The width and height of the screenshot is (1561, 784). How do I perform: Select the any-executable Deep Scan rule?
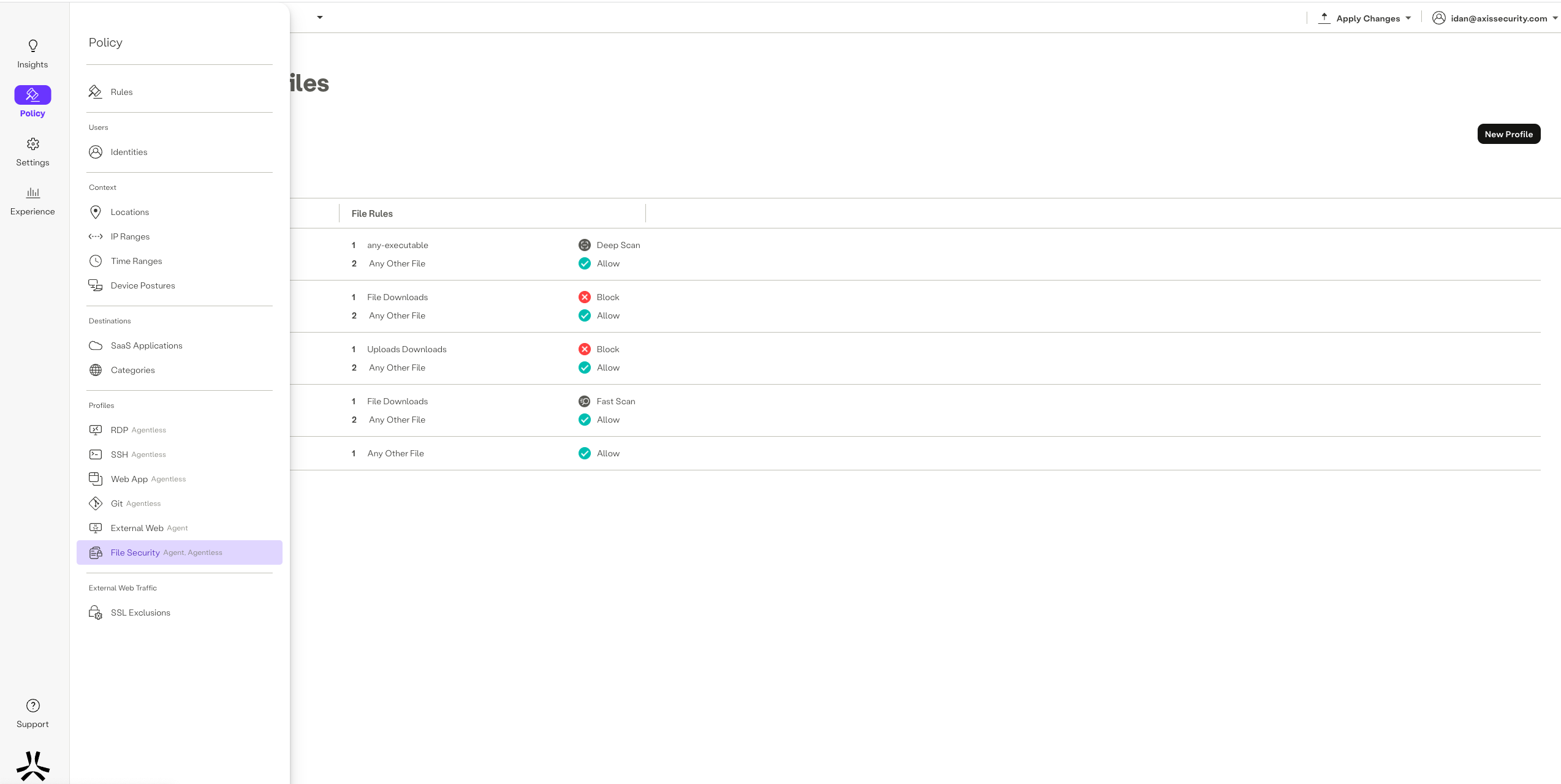point(398,245)
